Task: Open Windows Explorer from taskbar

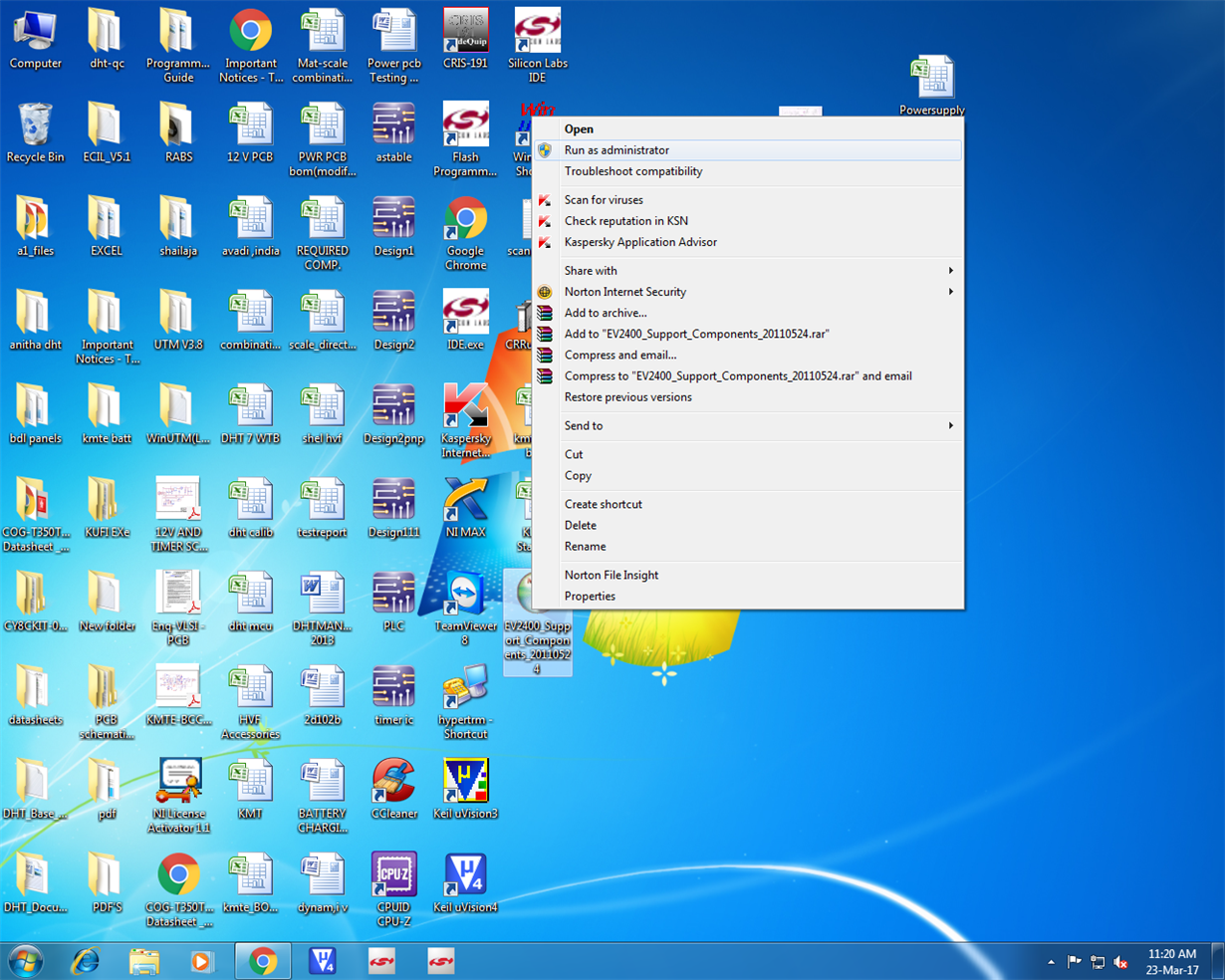Action: click(x=144, y=961)
